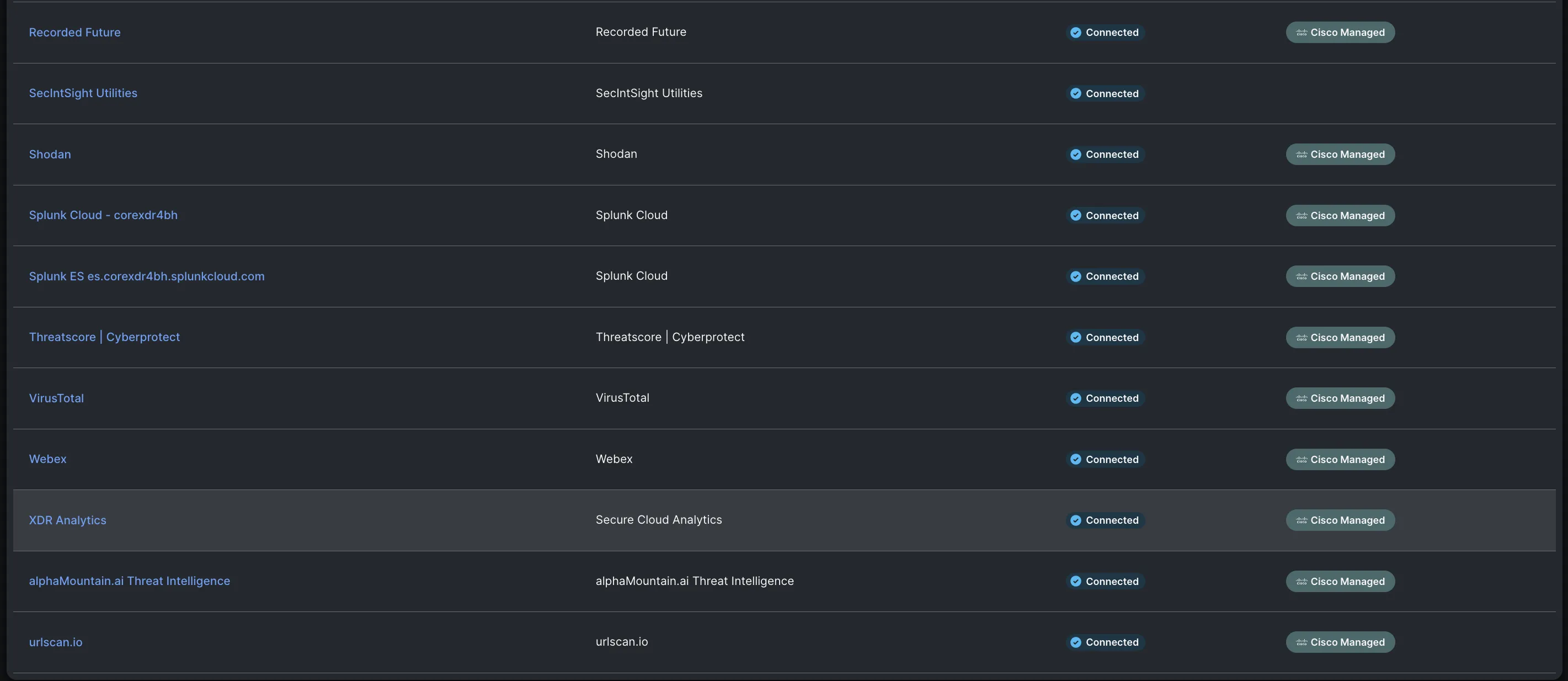Open the urlscan.io integration link
The height and width of the screenshot is (681, 1568).
point(55,642)
